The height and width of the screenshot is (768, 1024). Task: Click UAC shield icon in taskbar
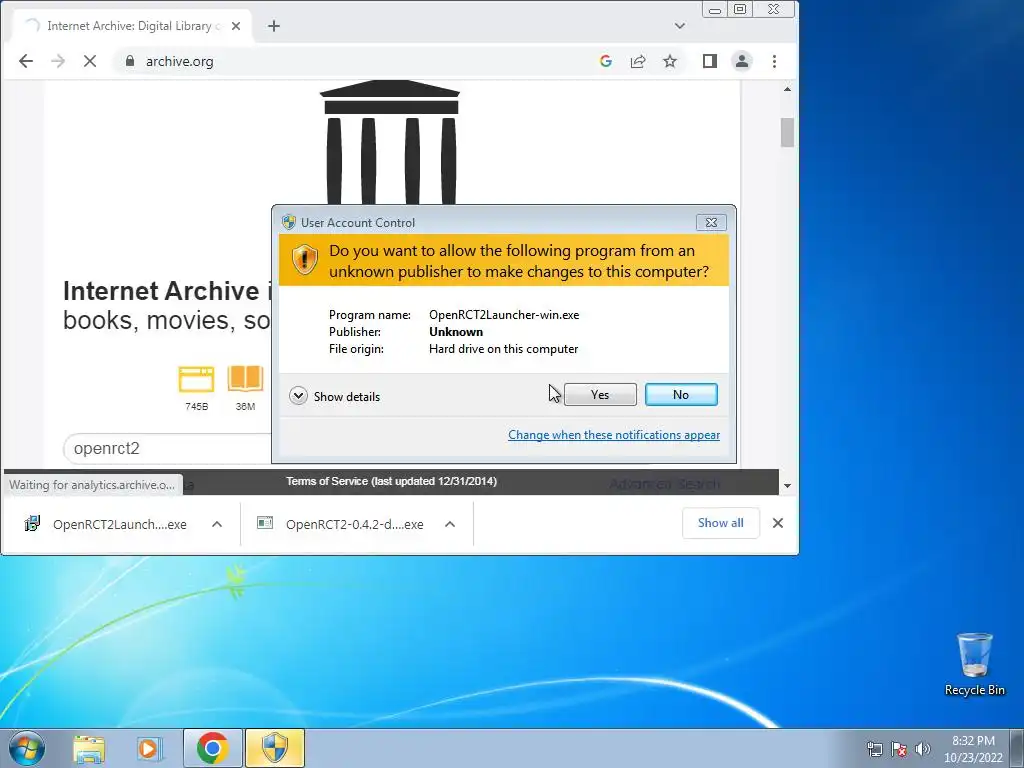pos(275,748)
